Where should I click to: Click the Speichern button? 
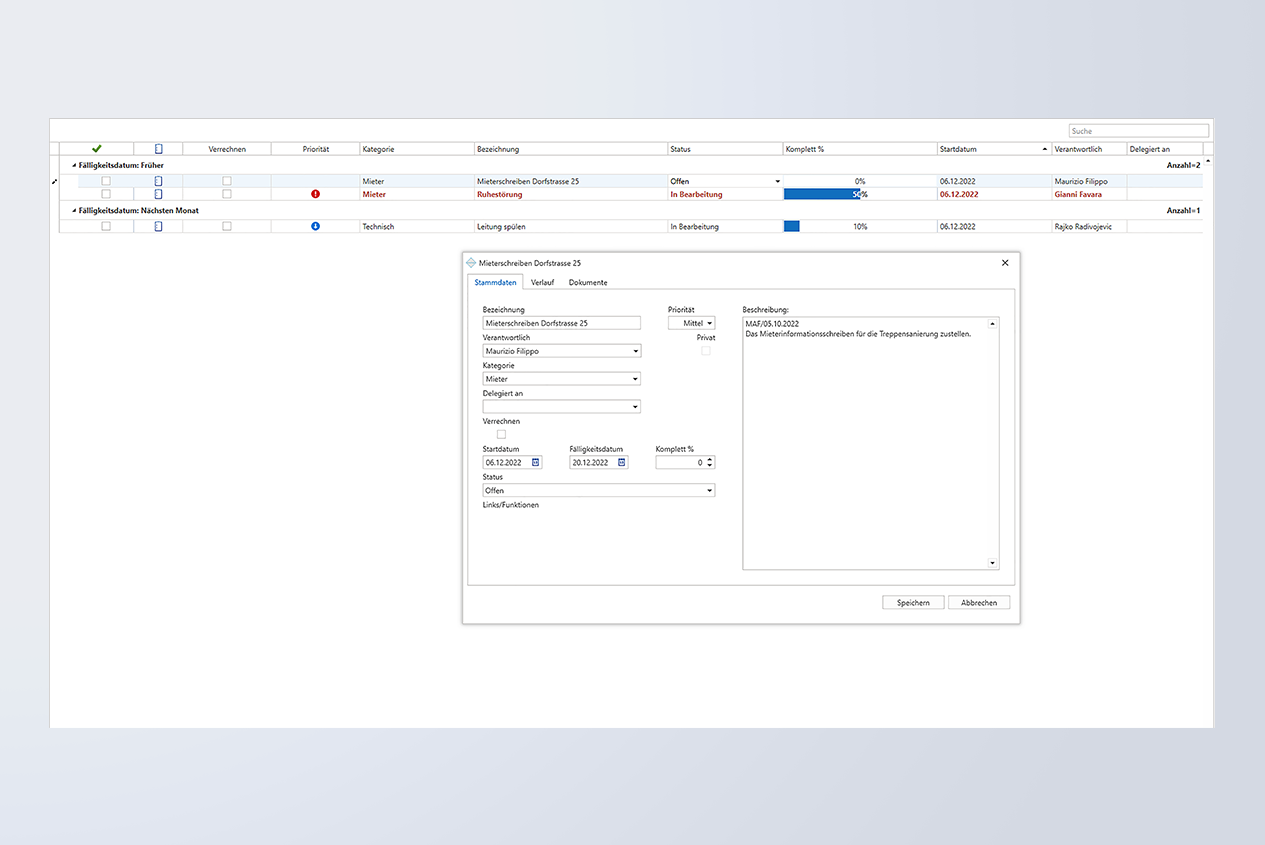[x=913, y=603]
